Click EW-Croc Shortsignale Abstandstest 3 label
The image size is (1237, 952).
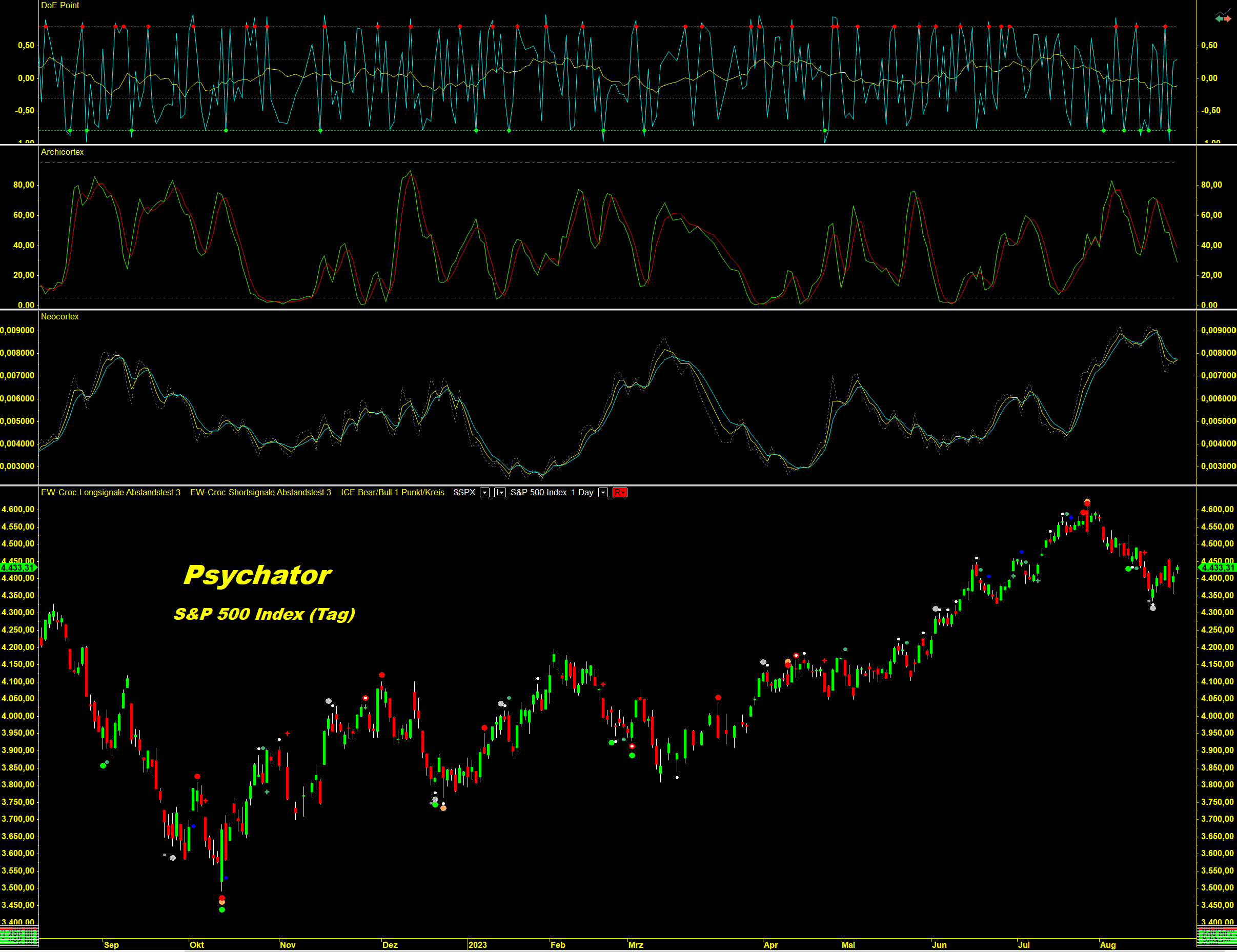[260, 493]
